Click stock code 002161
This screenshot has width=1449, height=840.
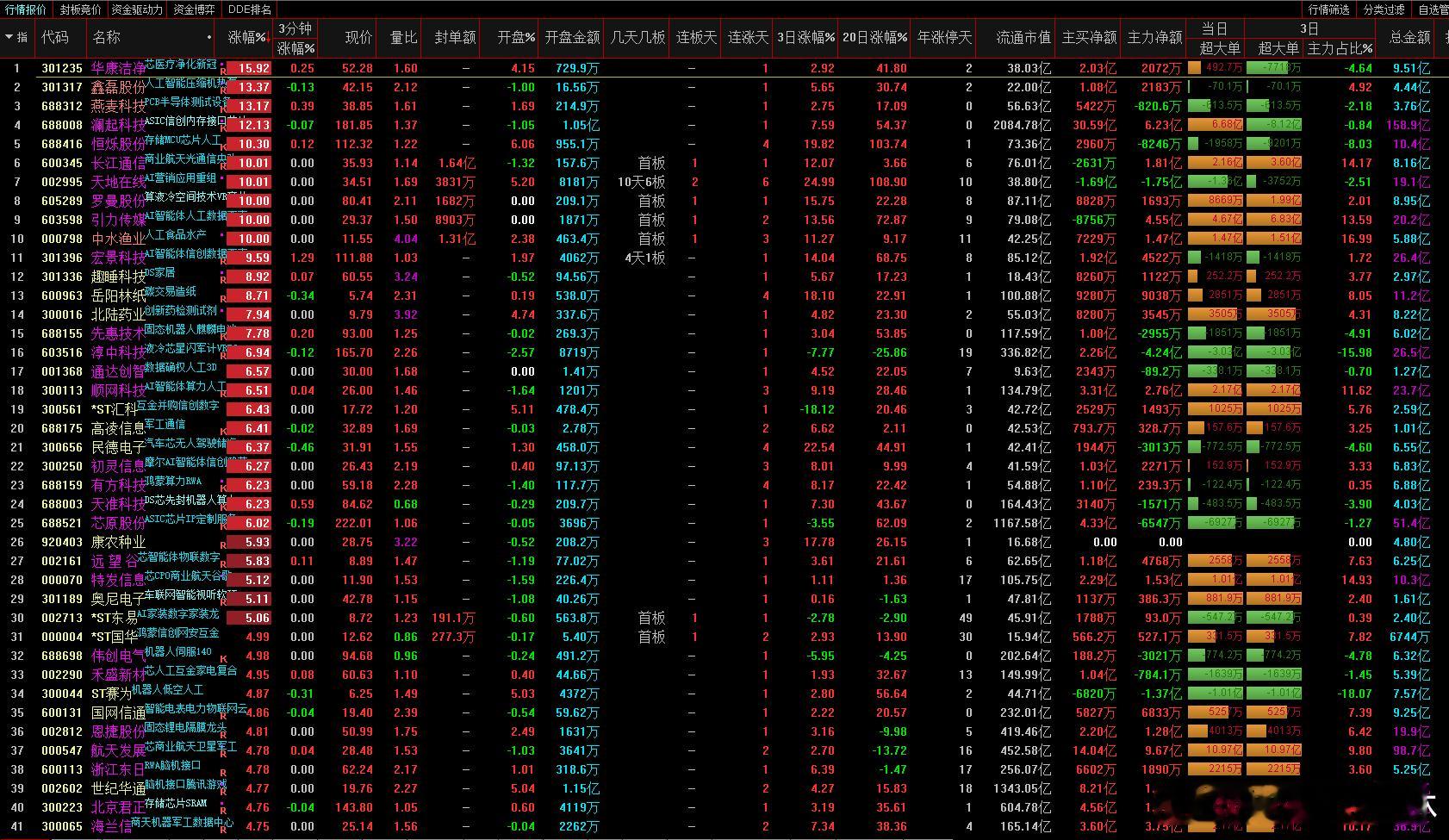tap(62, 561)
